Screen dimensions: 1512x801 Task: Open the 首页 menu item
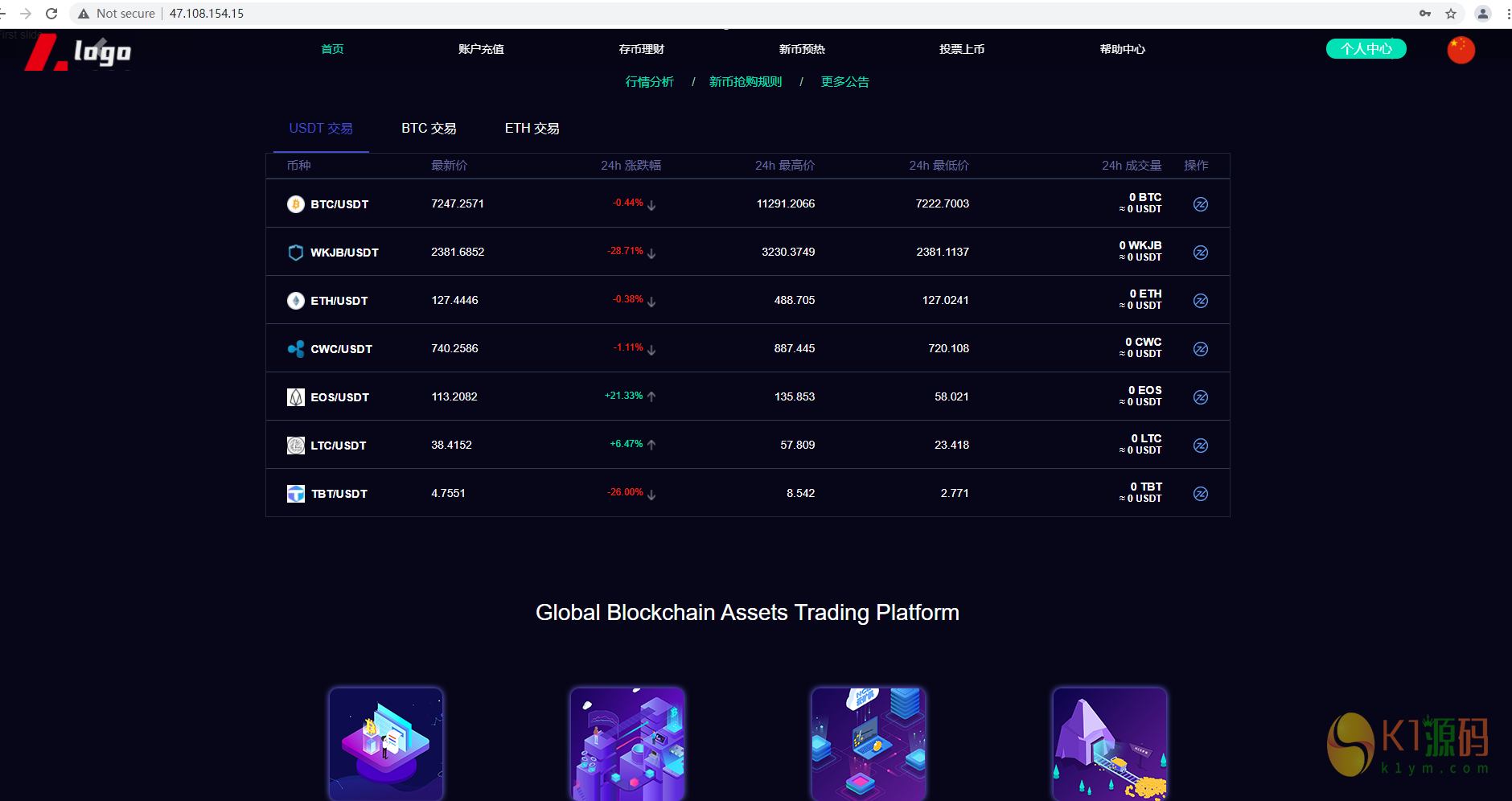click(x=332, y=49)
